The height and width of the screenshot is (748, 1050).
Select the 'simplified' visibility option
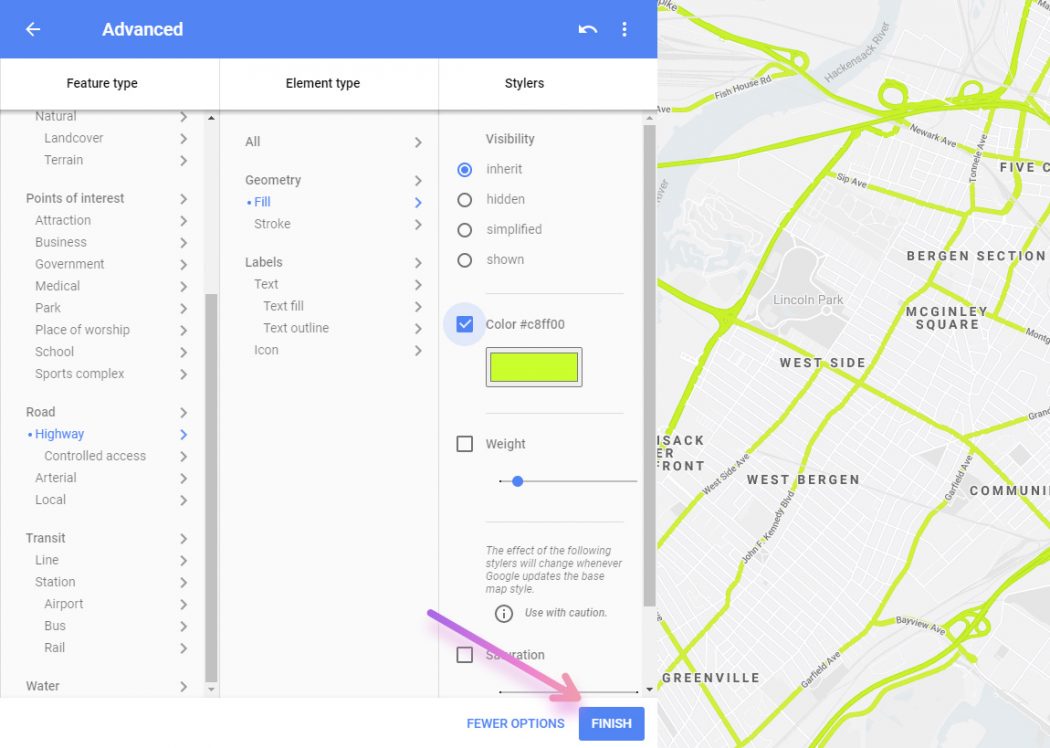pyautogui.click(x=464, y=229)
